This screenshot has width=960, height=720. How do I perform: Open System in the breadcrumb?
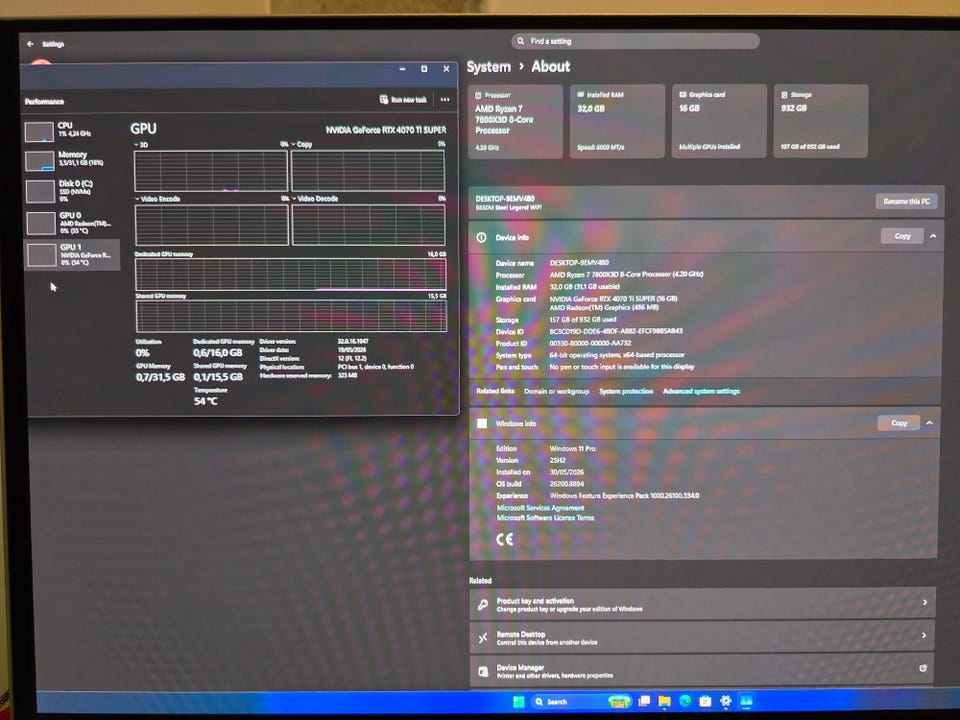click(488, 67)
